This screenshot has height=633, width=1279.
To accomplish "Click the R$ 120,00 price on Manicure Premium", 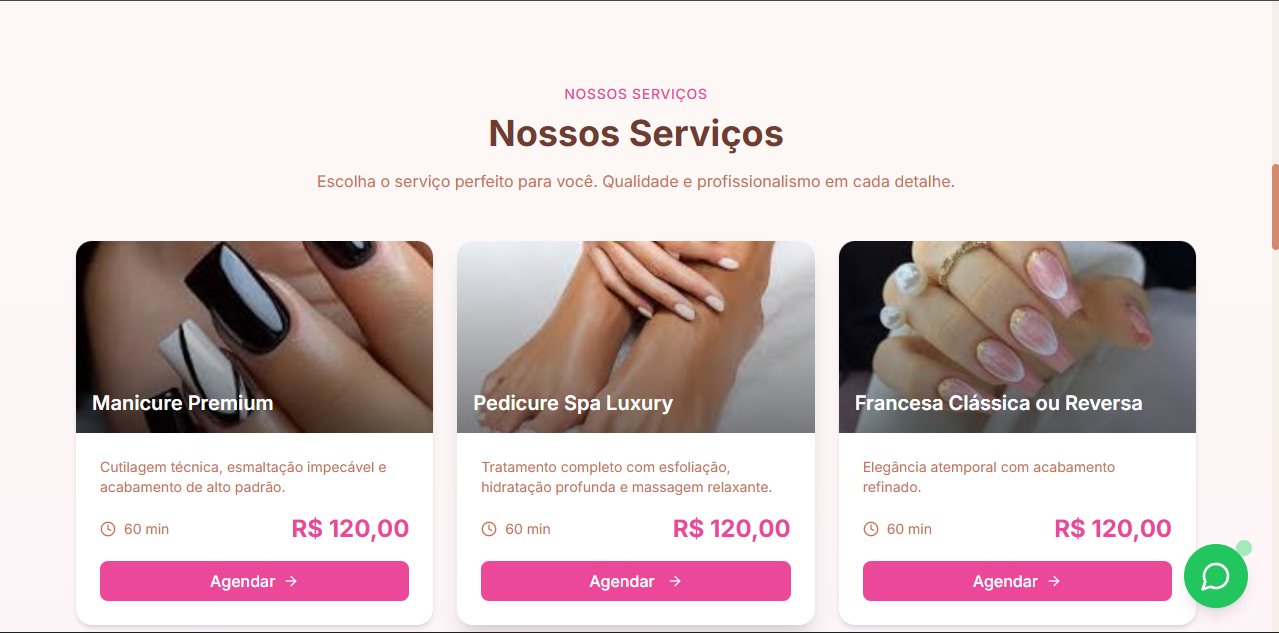I will (350, 528).
